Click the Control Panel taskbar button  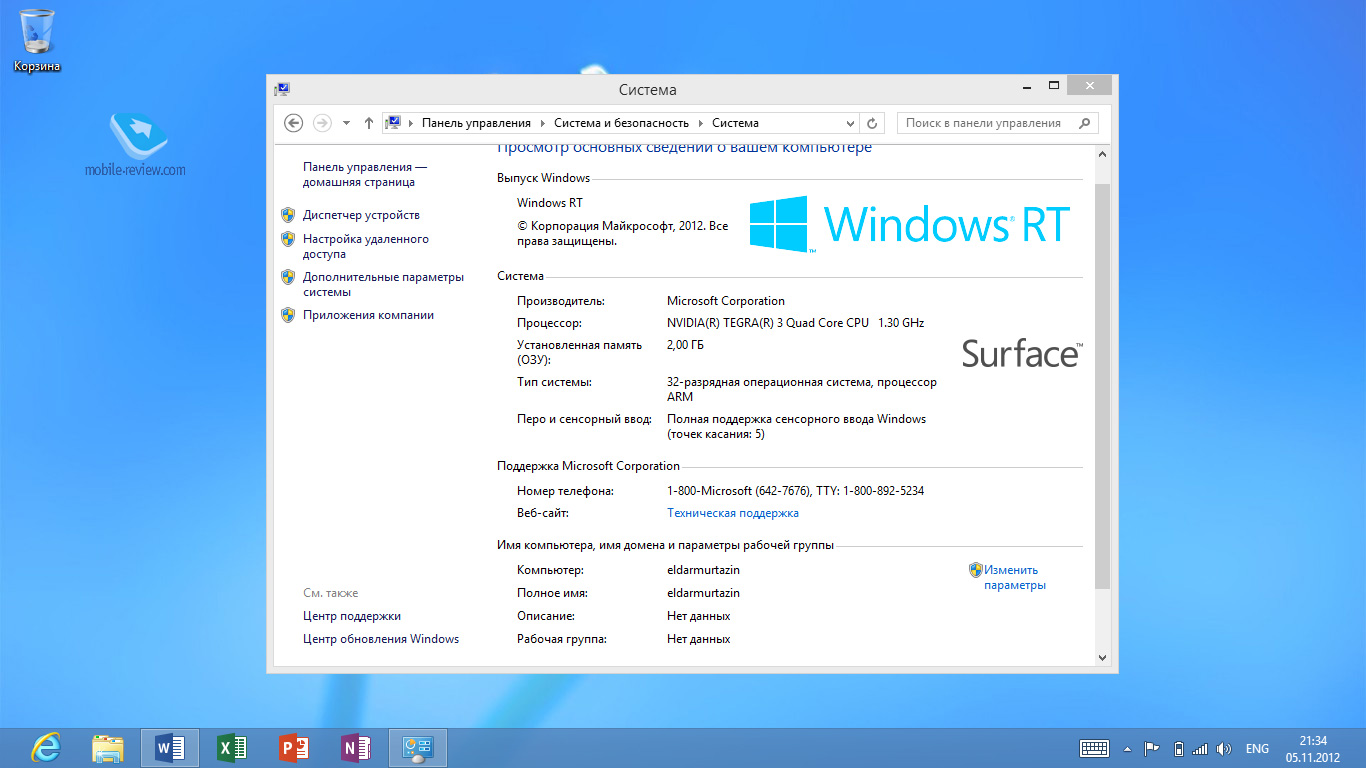[x=417, y=748]
